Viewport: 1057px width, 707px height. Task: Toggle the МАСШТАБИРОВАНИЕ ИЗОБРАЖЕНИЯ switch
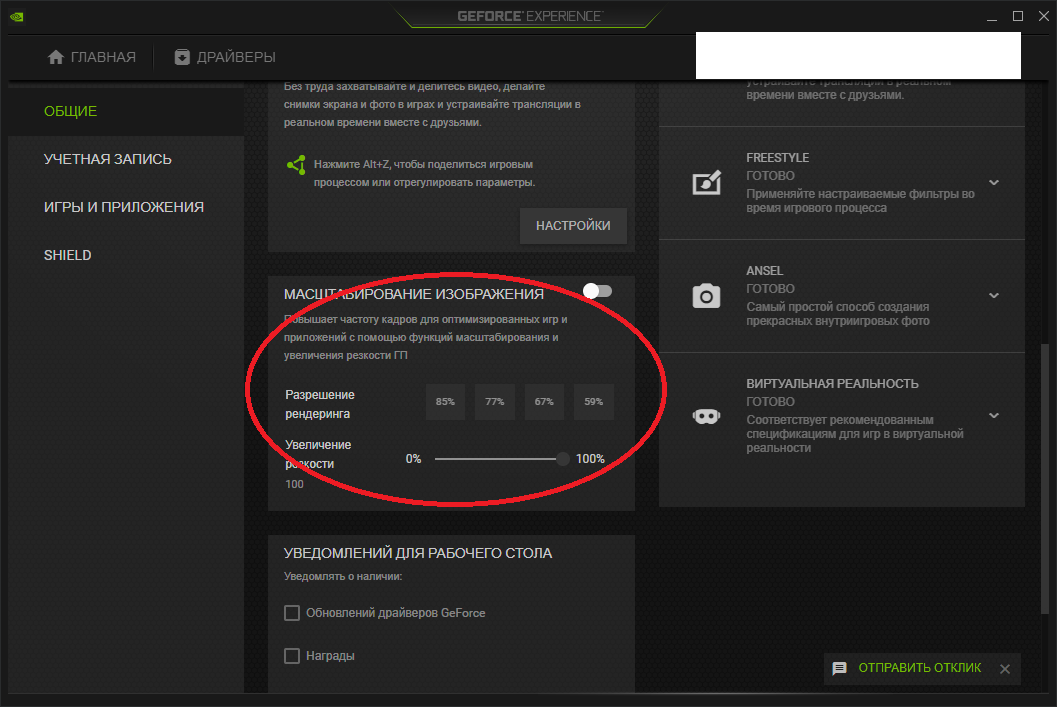597,291
